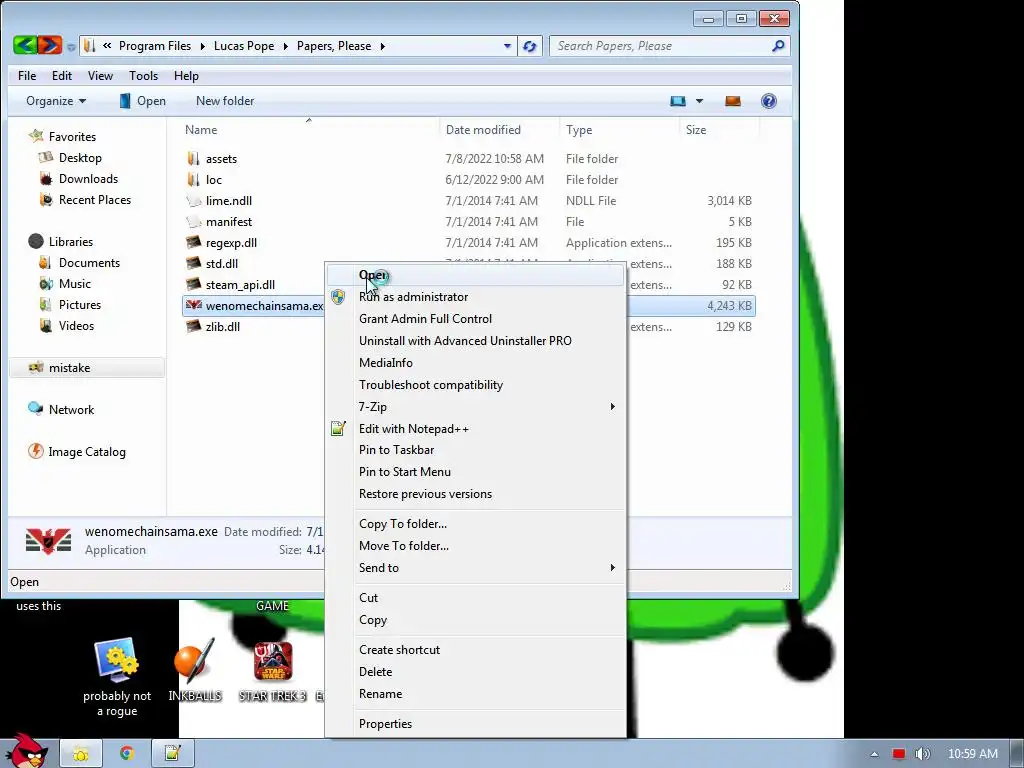
Task: Expand view options dropdown arrow
Action: pyautogui.click(x=699, y=101)
